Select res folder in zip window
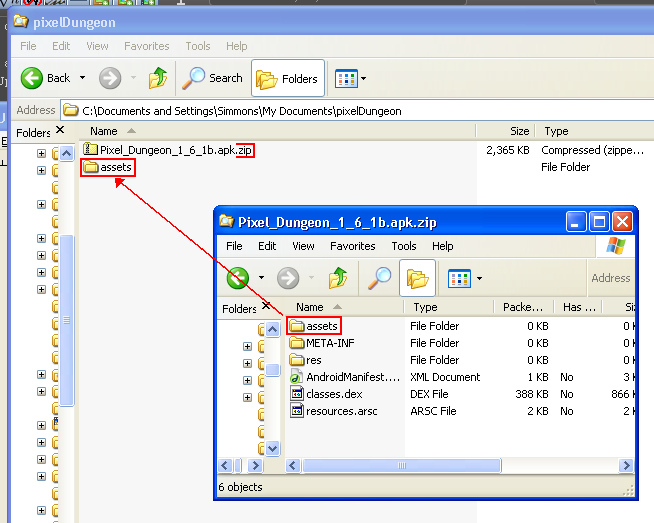Viewport: 654px width, 523px height. (x=305, y=360)
